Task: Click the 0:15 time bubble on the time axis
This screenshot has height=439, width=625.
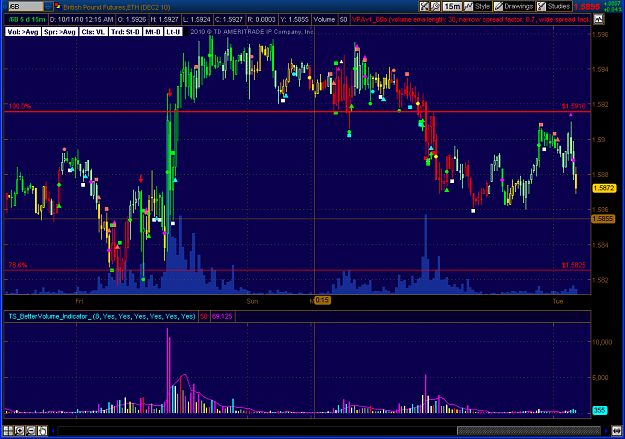Action: (x=322, y=300)
